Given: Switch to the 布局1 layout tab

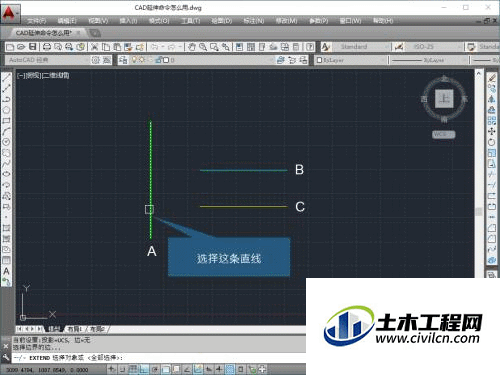Looking at the screenshot, I should point(74,329).
